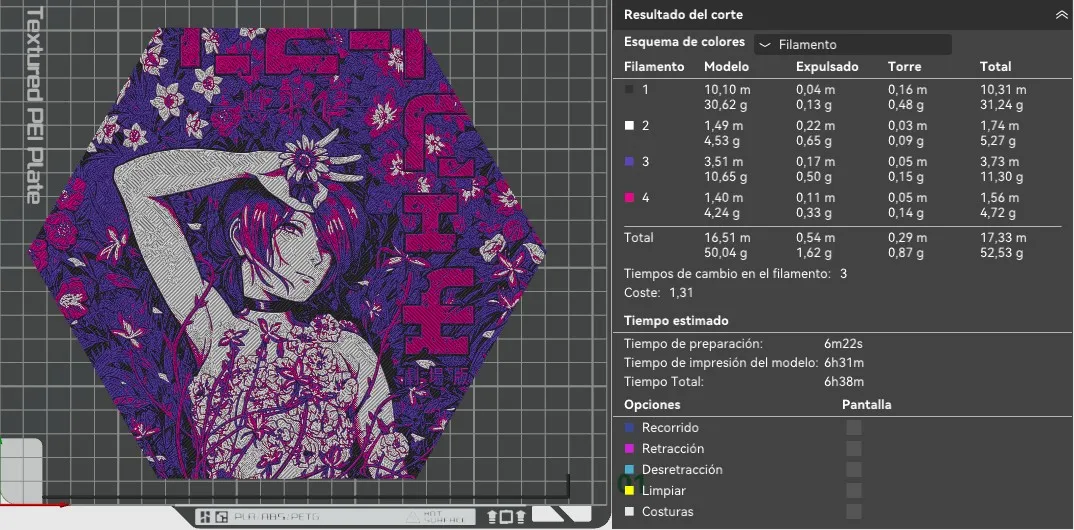
Task: Click the white Costuras legend square
Action: (x=629, y=512)
